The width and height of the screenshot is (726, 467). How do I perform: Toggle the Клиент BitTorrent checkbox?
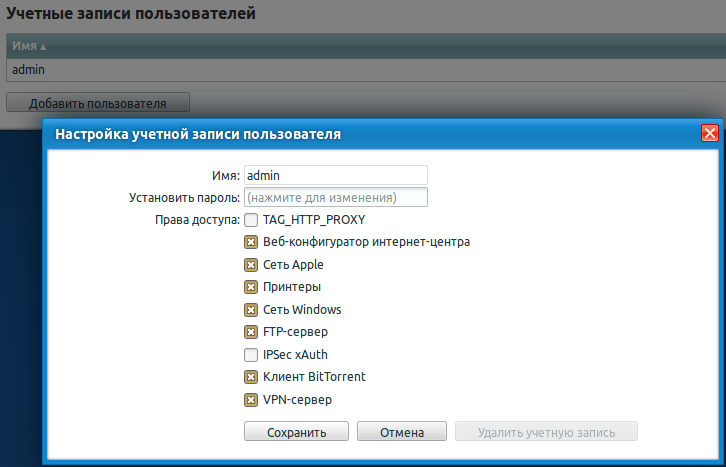(x=252, y=377)
